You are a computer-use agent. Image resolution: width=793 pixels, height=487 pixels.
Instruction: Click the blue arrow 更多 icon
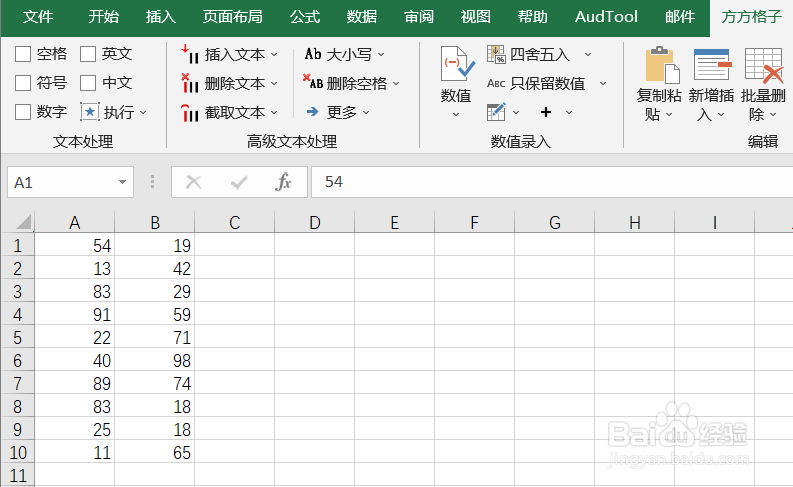point(313,111)
